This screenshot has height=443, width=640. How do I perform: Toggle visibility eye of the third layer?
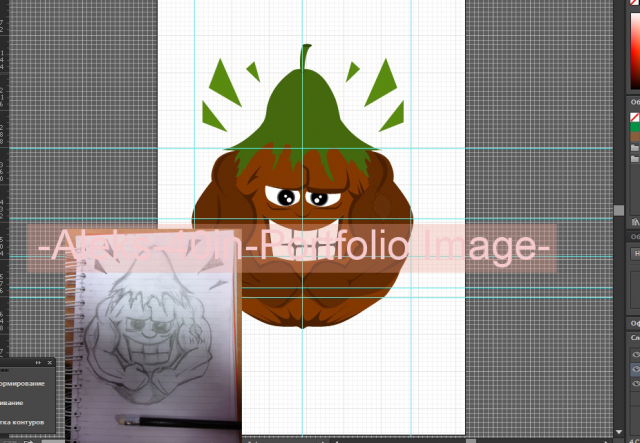(x=636, y=384)
